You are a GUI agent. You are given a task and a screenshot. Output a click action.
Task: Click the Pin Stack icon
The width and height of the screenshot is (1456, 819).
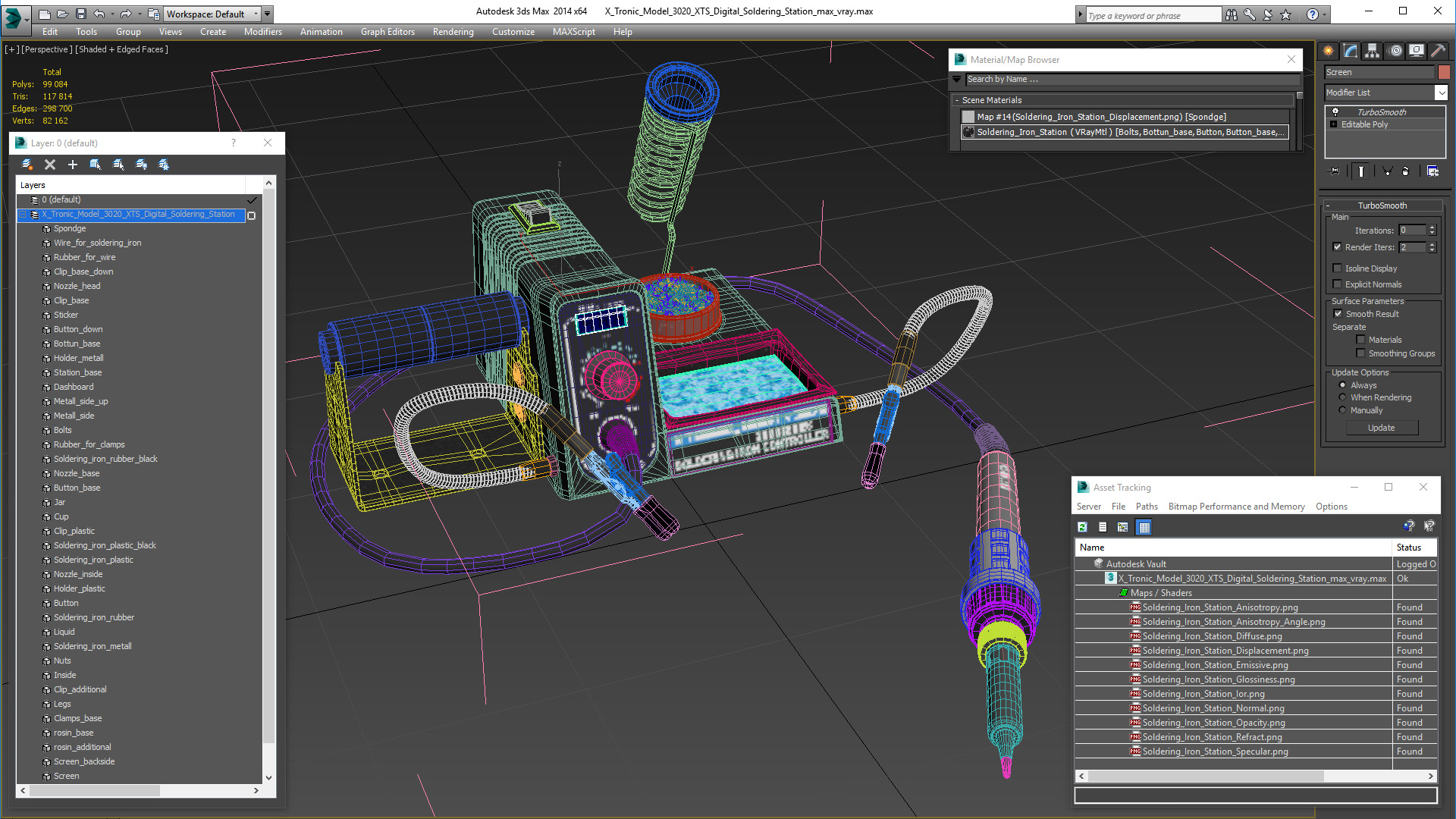(1335, 171)
